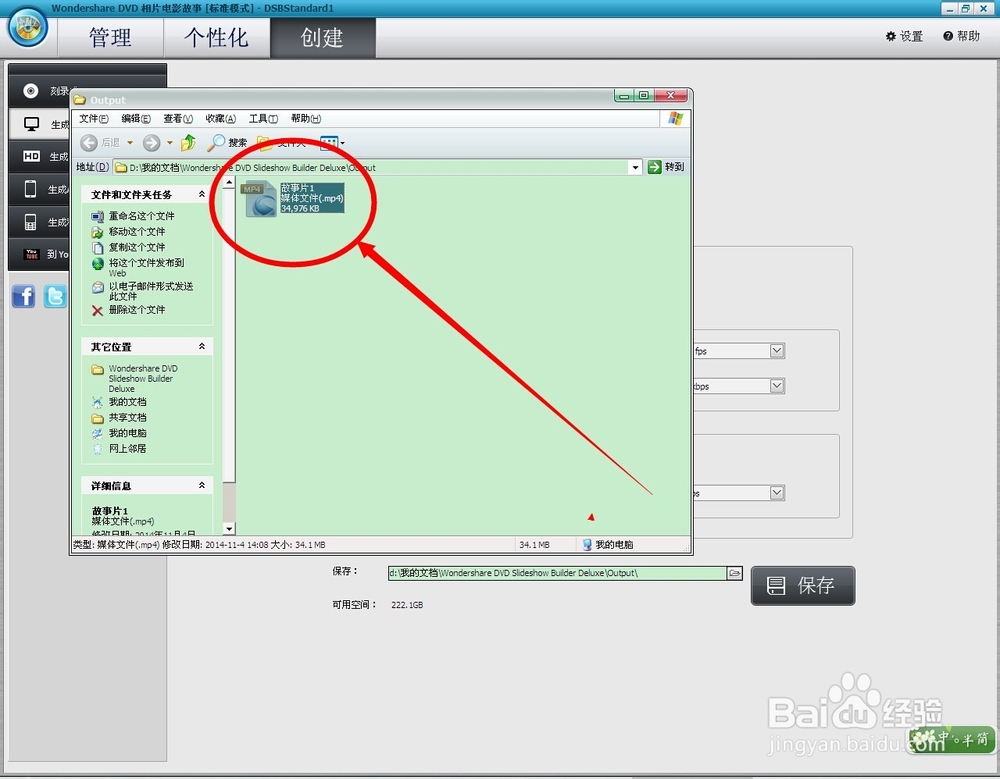1000x779 pixels.
Task: Share via Twitter icon
Action: click(x=55, y=296)
